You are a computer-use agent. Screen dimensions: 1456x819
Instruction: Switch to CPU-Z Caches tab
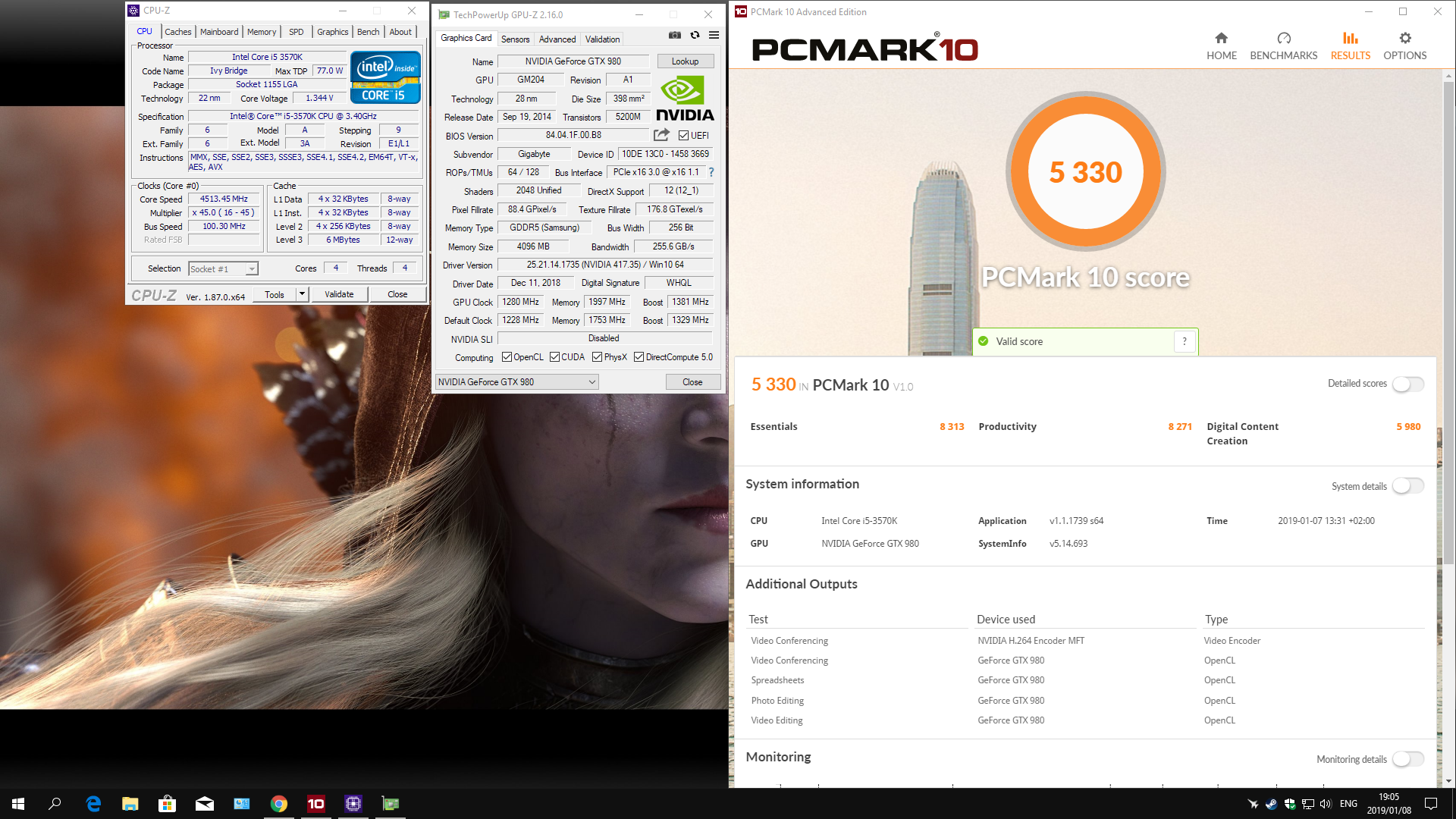pos(177,32)
